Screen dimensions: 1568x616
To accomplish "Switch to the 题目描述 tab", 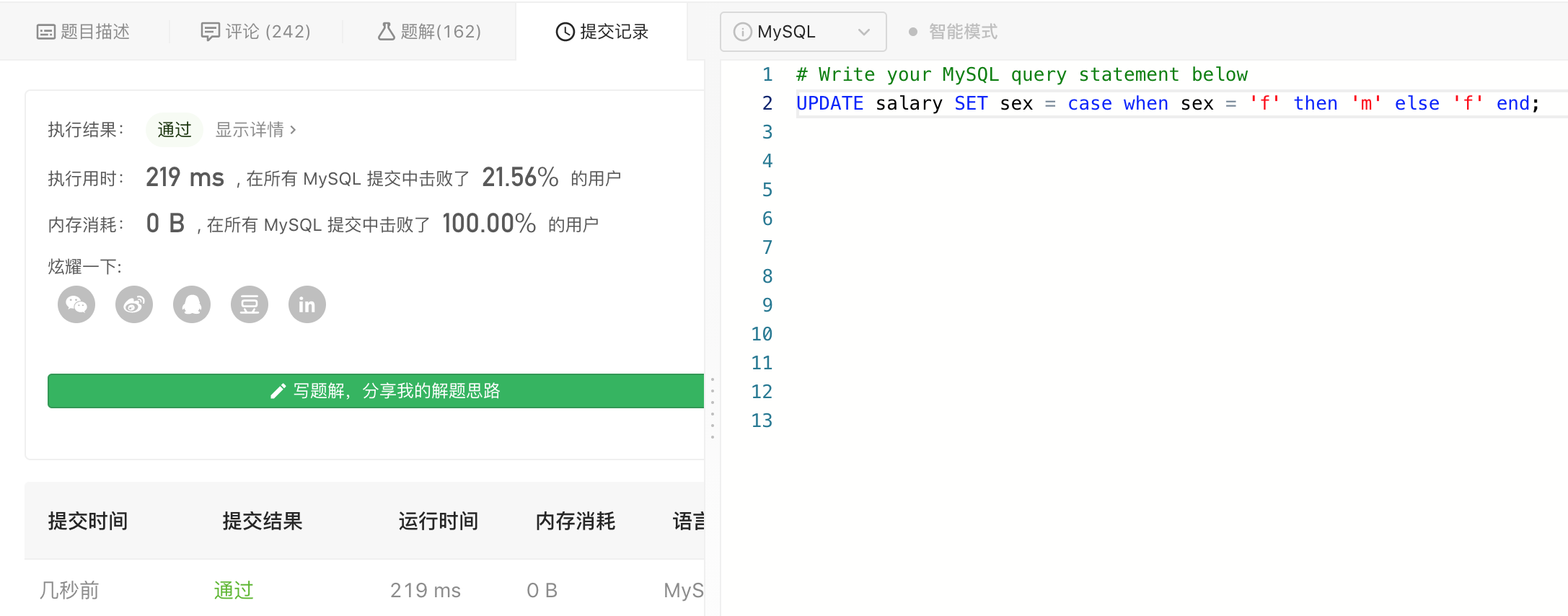I will pyautogui.click(x=83, y=32).
